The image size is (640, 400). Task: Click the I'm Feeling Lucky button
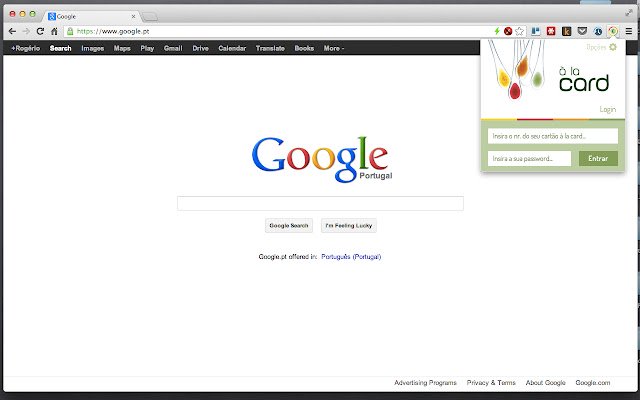tap(349, 225)
